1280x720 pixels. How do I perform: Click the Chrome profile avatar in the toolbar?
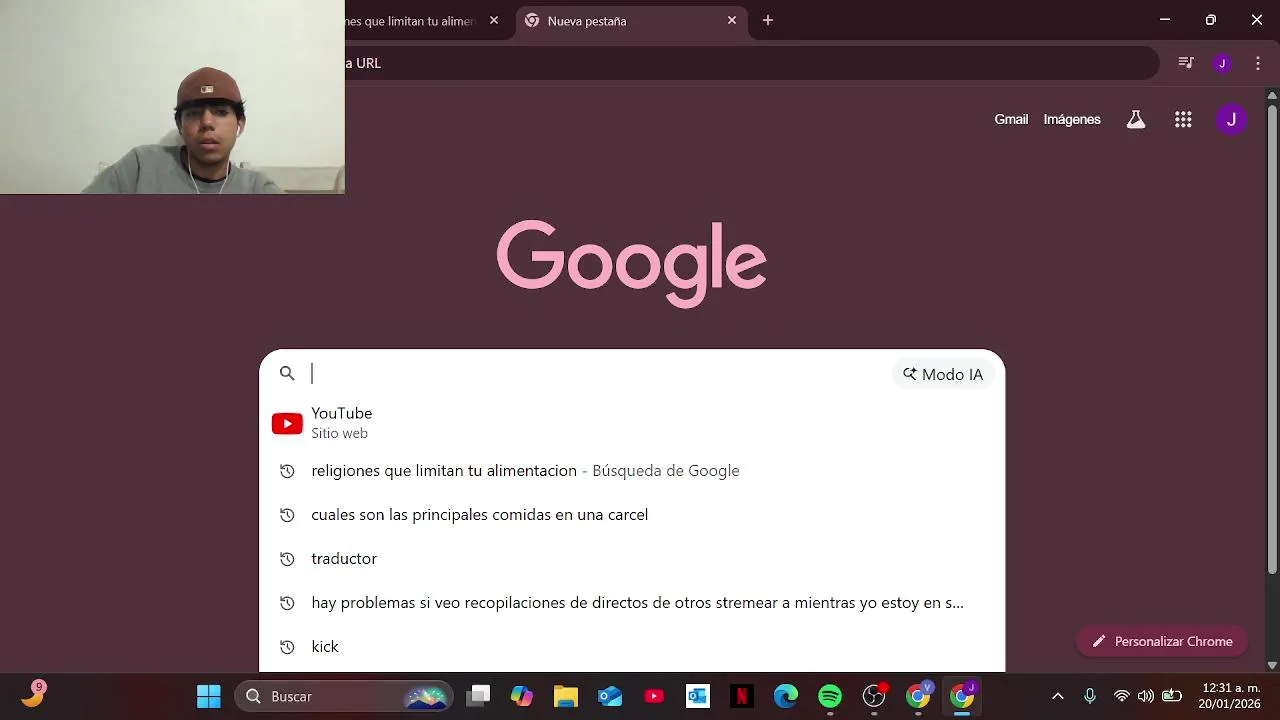[1221, 63]
